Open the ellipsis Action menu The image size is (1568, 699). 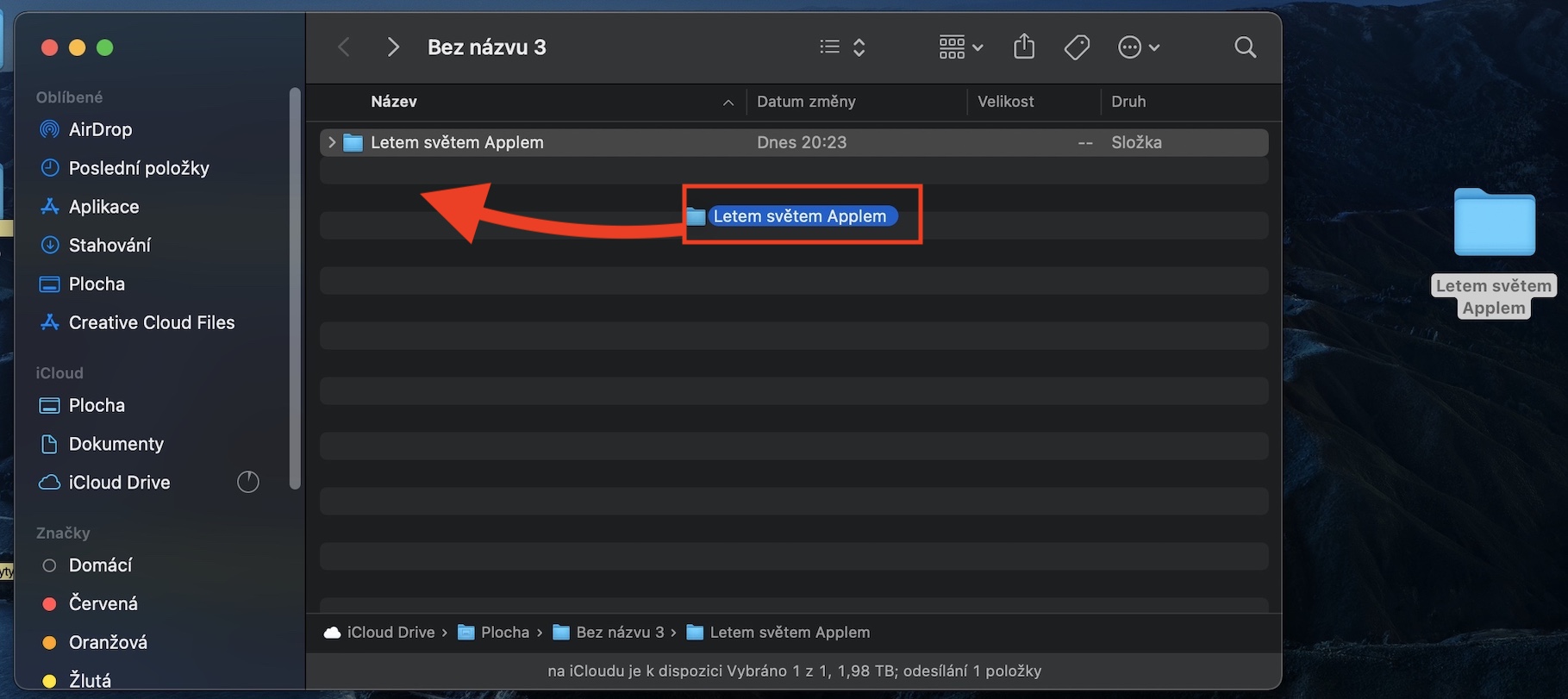point(1138,47)
